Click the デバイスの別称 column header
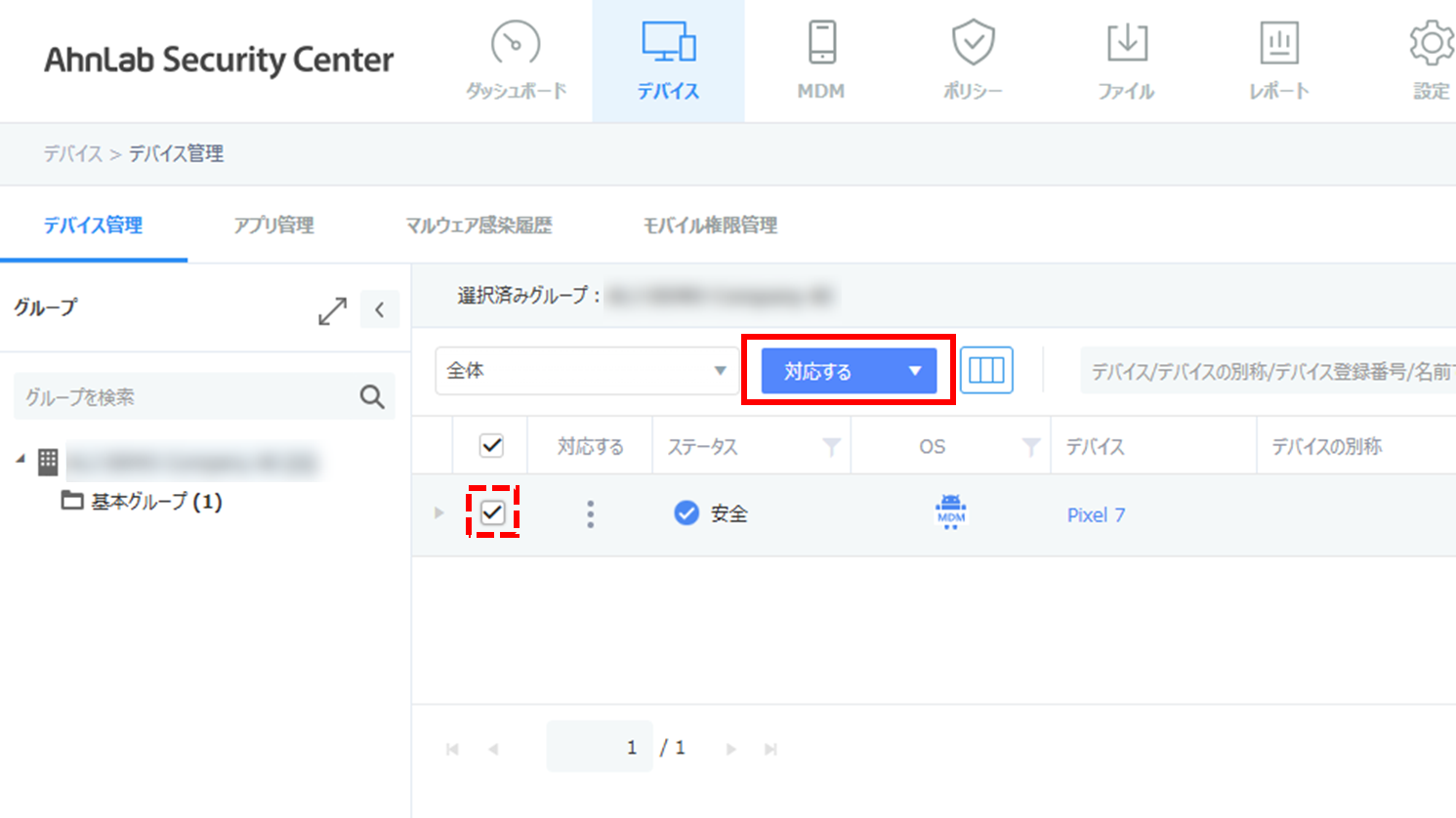The image size is (1456, 818). tap(1326, 447)
